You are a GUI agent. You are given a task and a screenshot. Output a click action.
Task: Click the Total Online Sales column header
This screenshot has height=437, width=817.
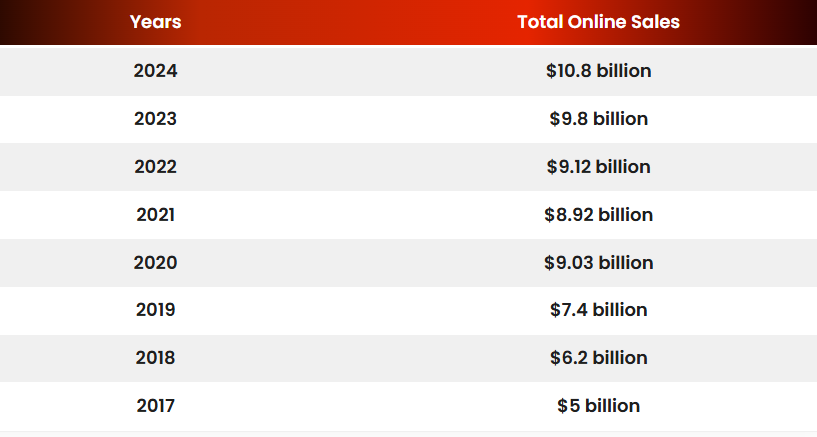[598, 22]
